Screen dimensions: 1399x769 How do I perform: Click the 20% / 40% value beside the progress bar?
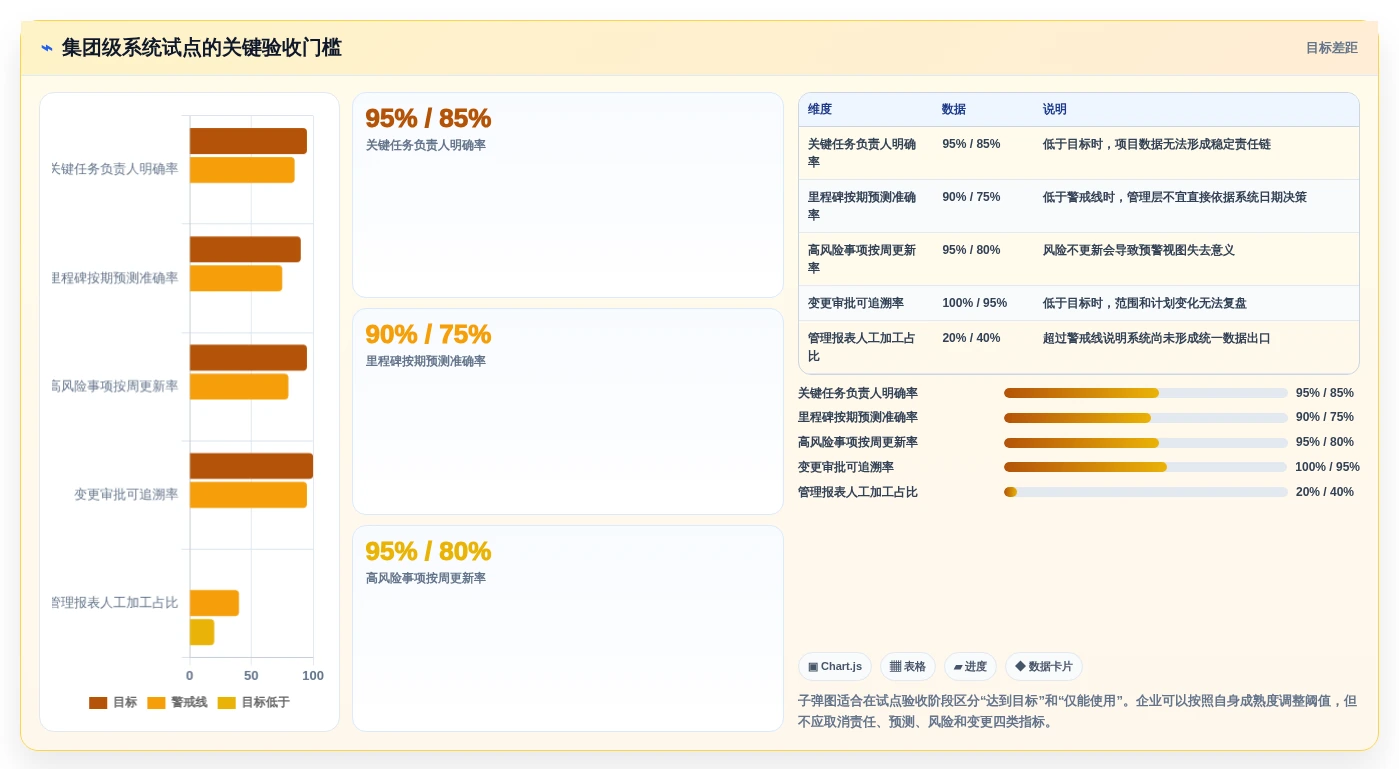1325,492
